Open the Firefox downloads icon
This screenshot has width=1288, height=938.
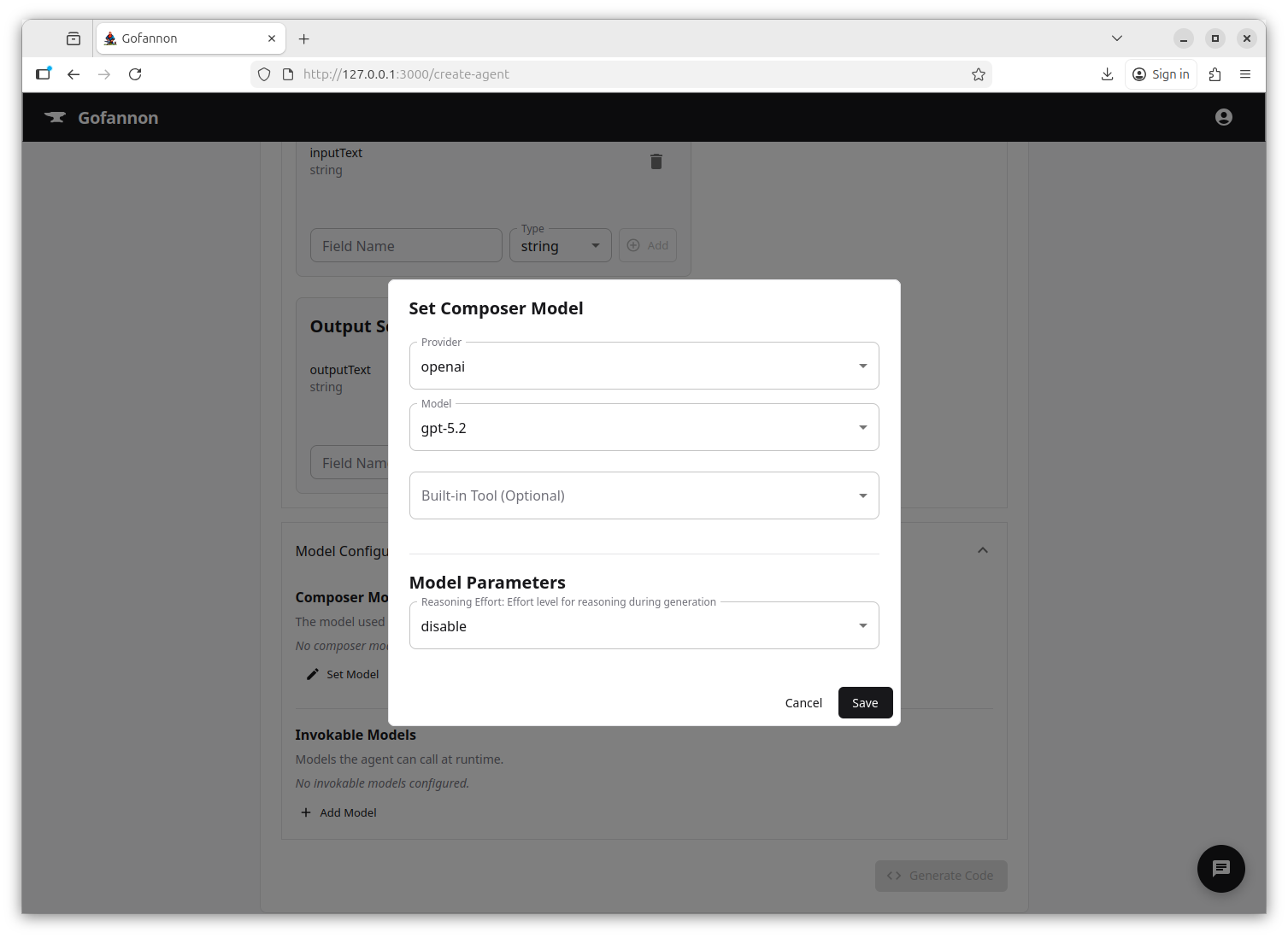point(1107,74)
